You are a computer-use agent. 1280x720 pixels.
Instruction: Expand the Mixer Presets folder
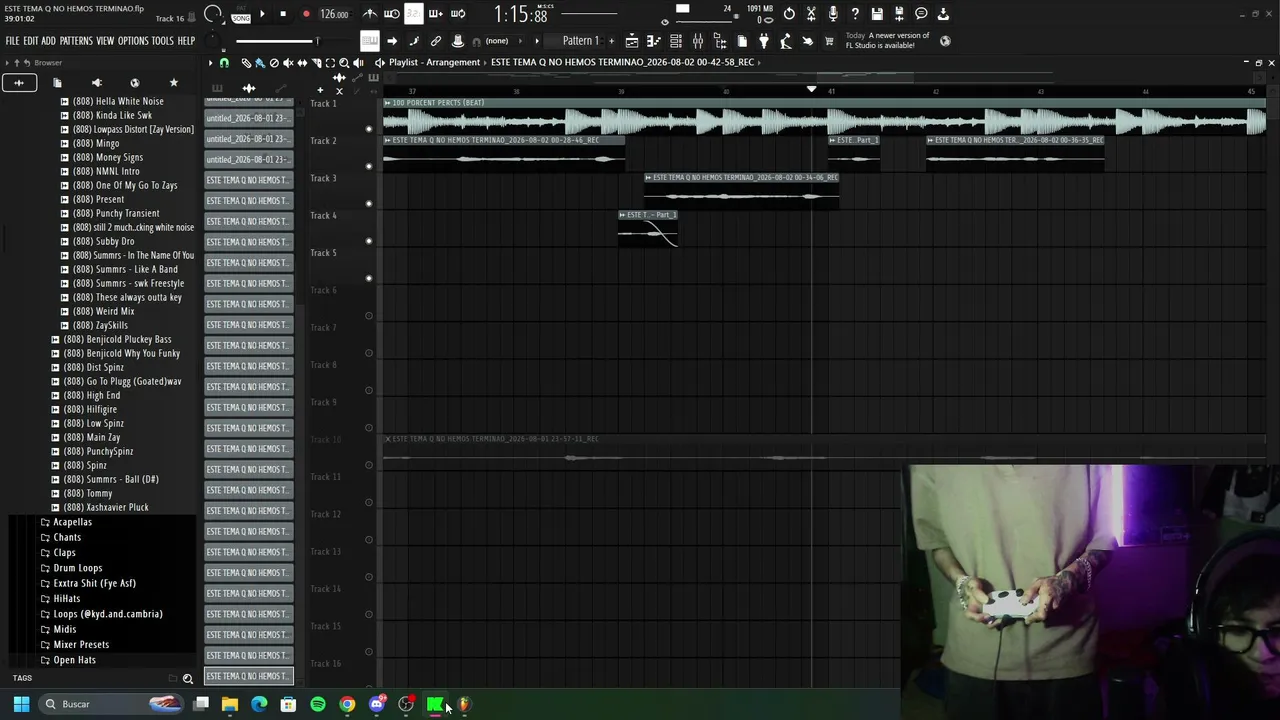point(81,644)
